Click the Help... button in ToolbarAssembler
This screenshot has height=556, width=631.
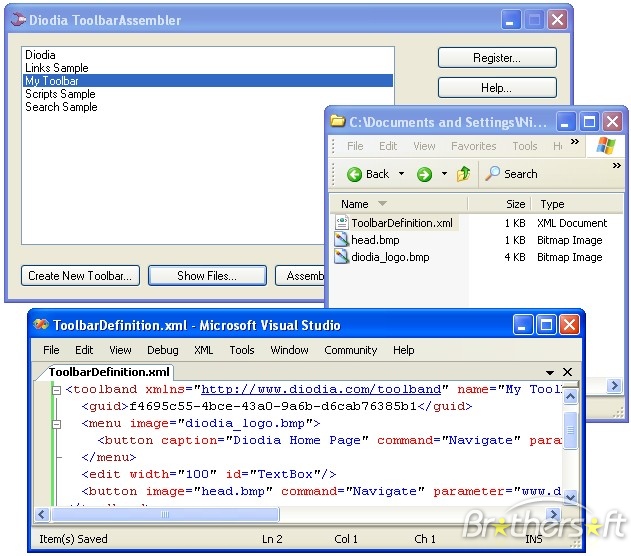(x=497, y=87)
